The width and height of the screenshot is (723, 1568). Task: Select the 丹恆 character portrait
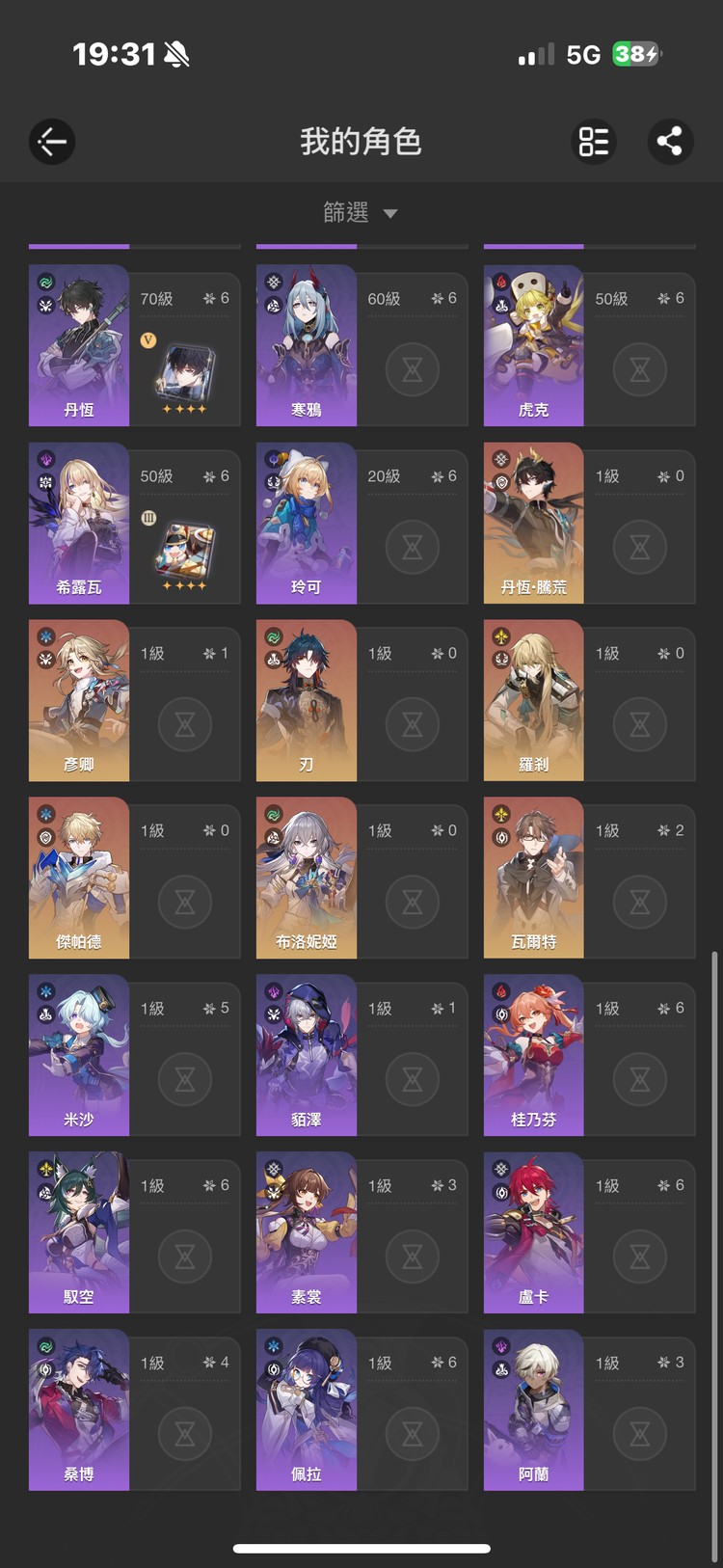click(x=79, y=345)
